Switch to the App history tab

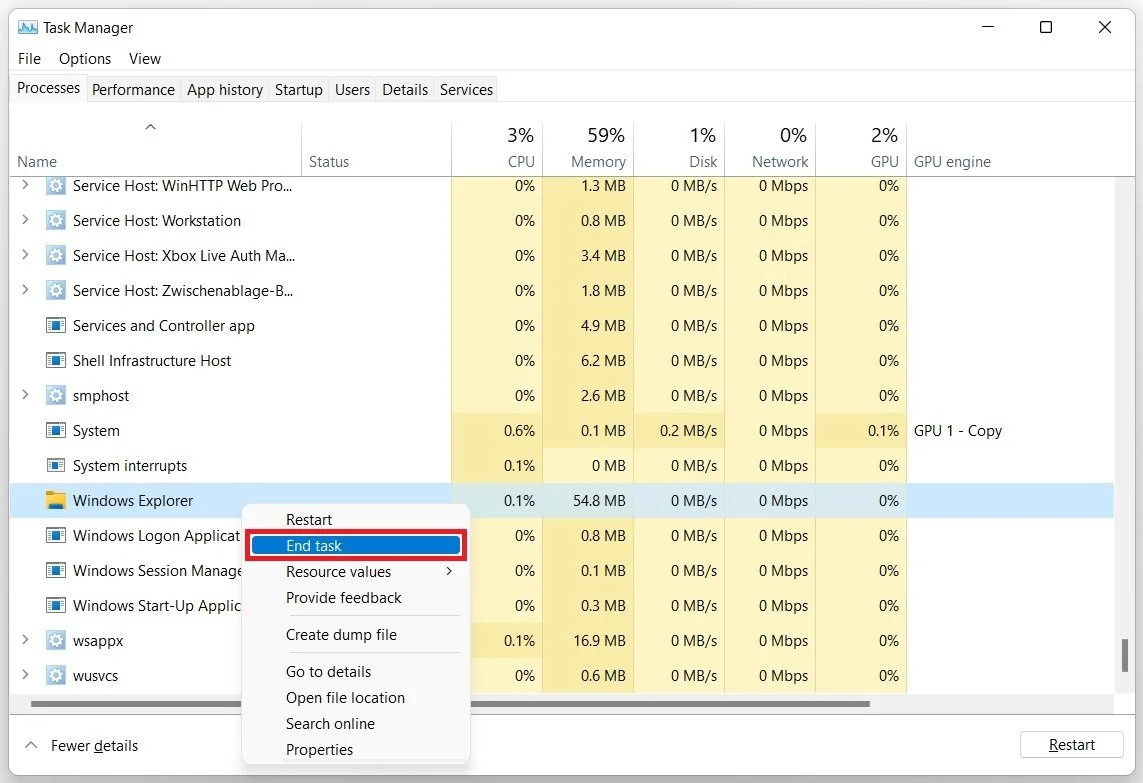pyautogui.click(x=225, y=90)
